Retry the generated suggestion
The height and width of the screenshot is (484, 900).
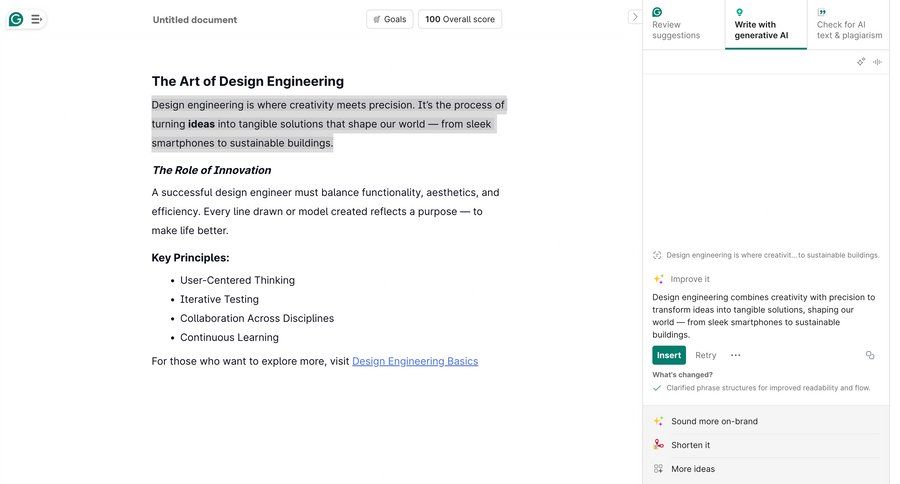[705, 355]
